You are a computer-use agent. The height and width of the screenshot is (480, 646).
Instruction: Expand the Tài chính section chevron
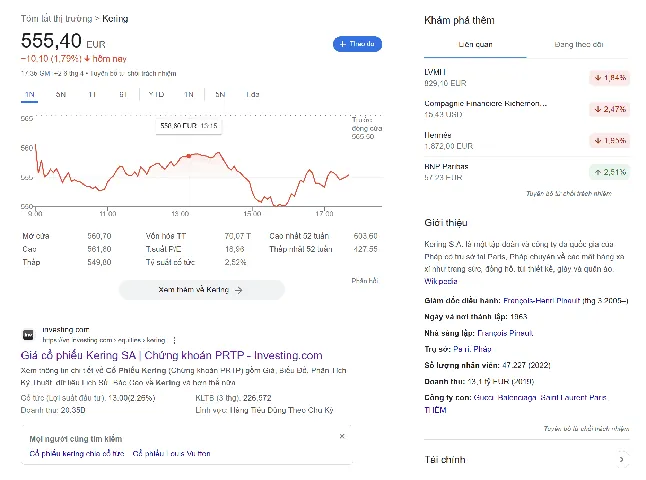(622, 459)
